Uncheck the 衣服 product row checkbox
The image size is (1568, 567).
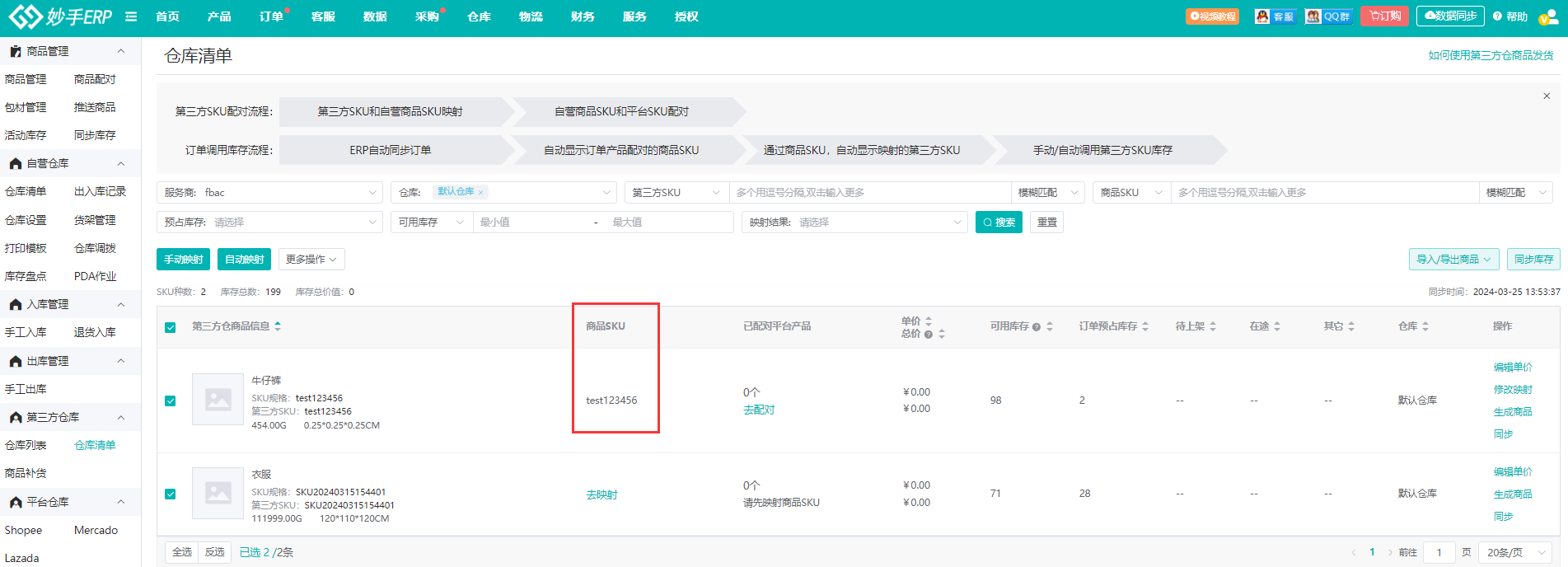171,494
